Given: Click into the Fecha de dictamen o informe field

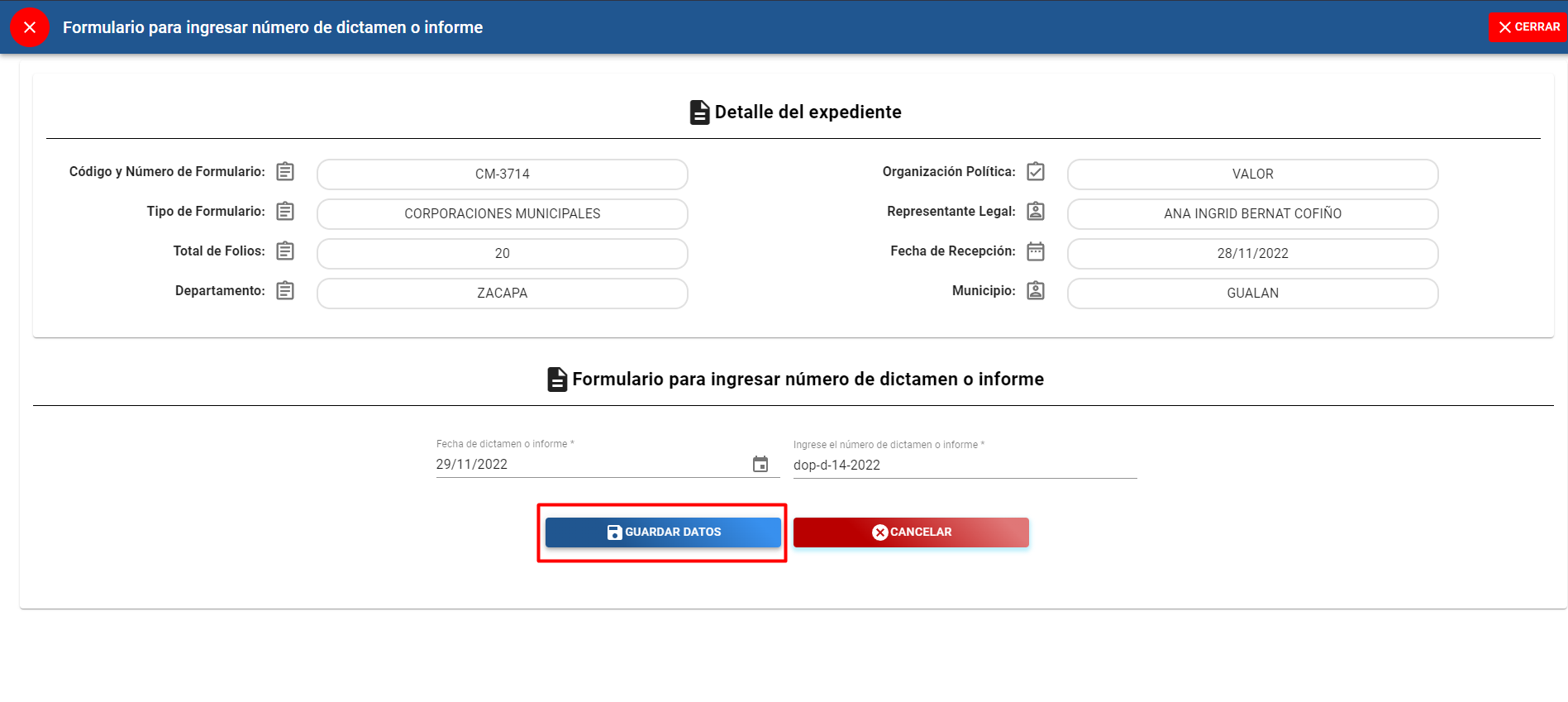Looking at the screenshot, I should coord(587,465).
